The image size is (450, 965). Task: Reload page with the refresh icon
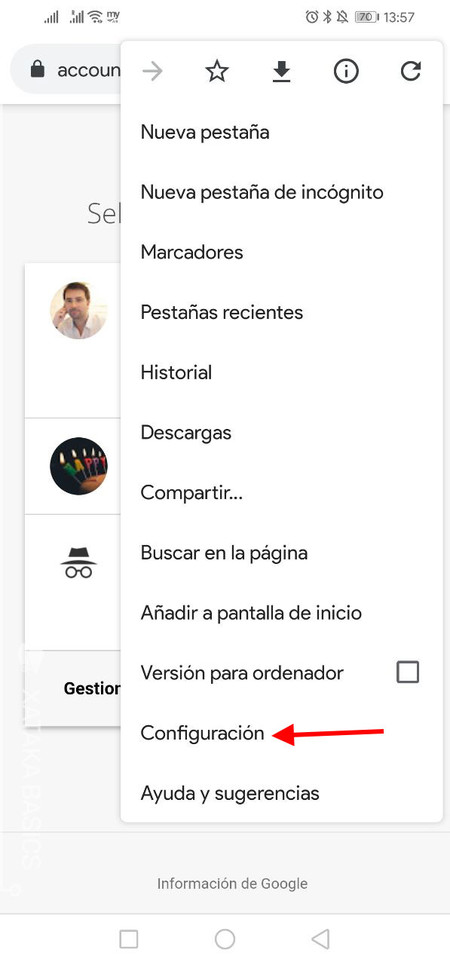(410, 72)
